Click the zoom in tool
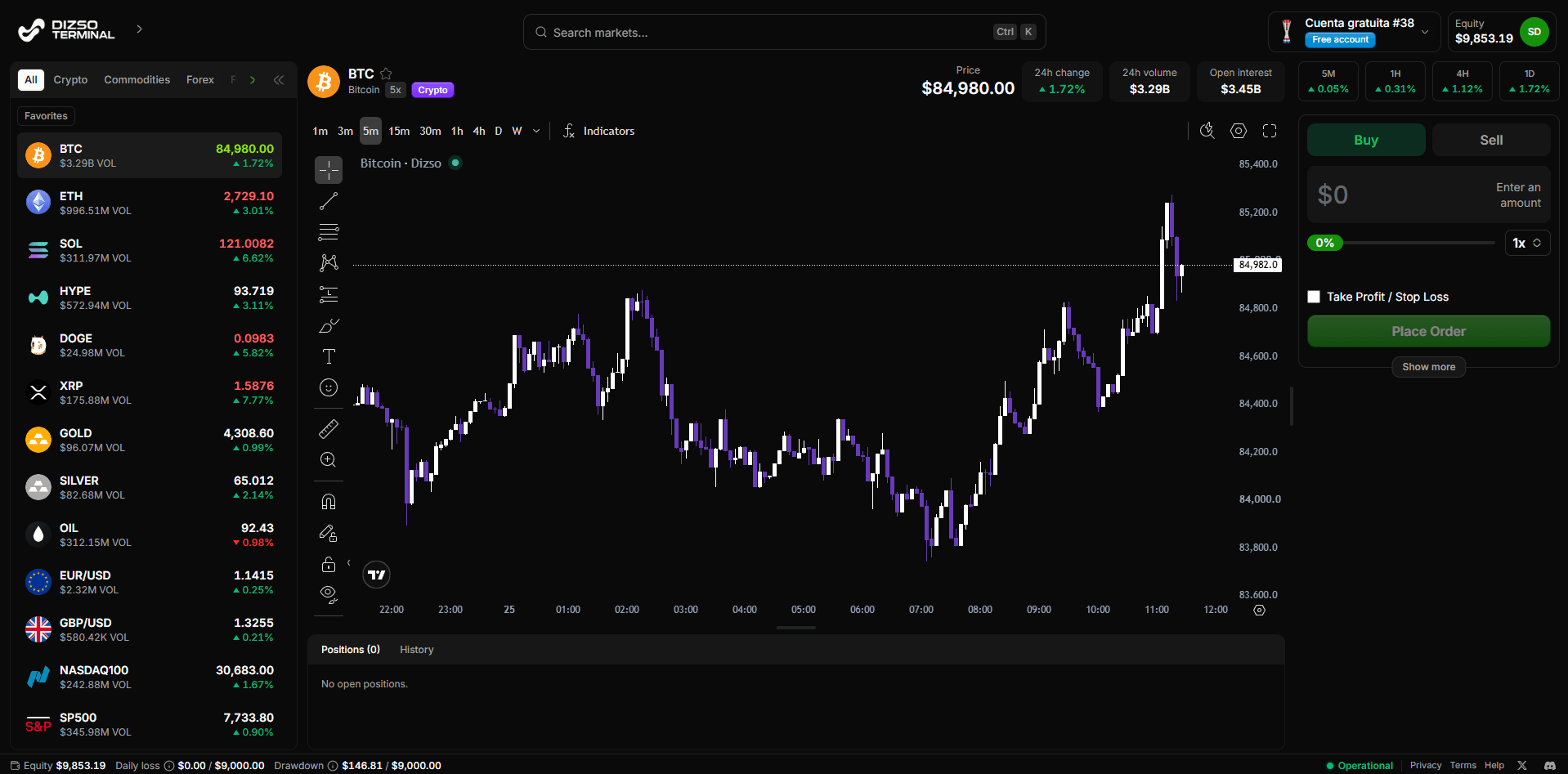The width and height of the screenshot is (1568, 774). [329, 459]
